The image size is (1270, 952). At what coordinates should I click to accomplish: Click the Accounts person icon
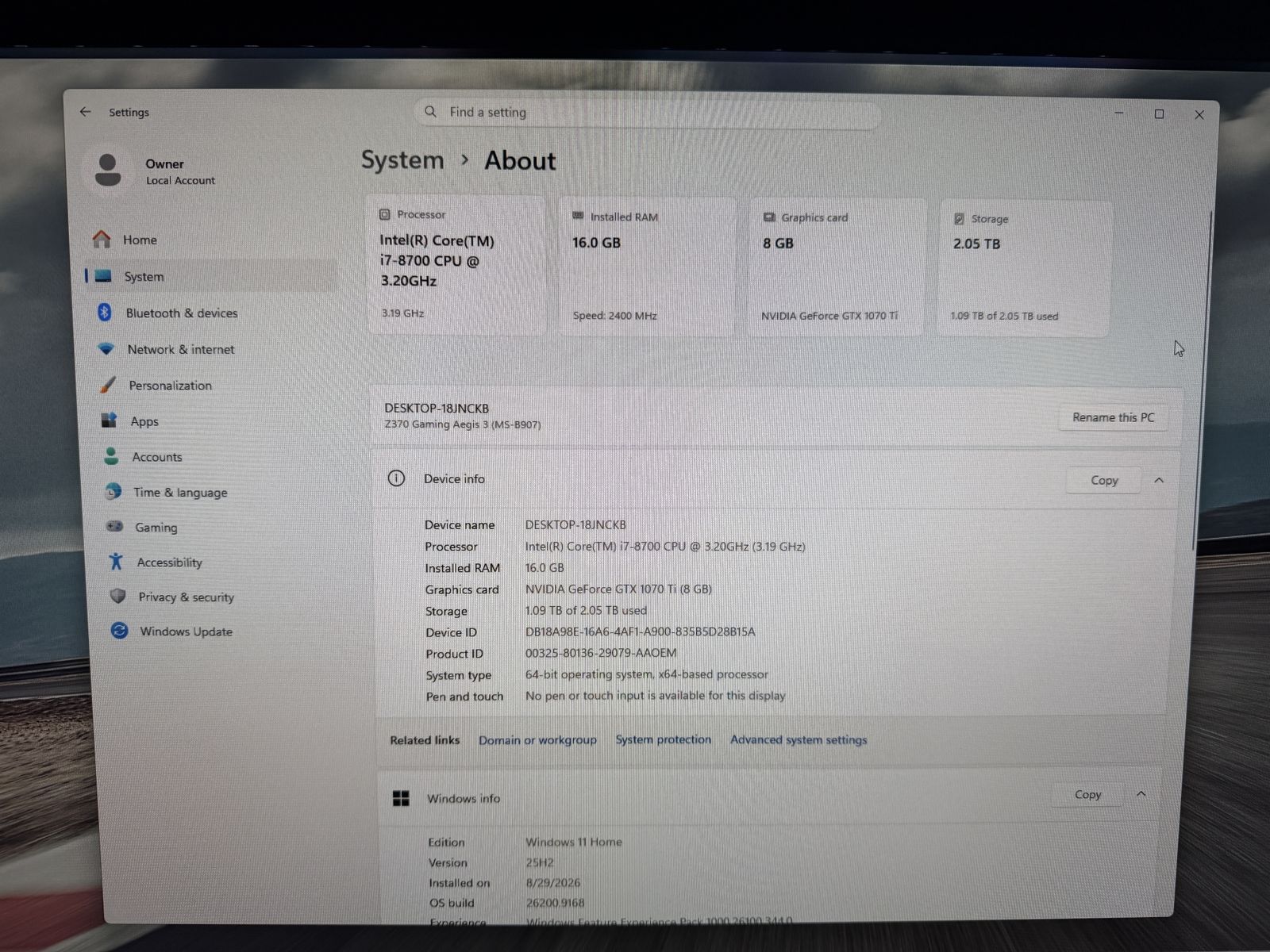point(111,456)
